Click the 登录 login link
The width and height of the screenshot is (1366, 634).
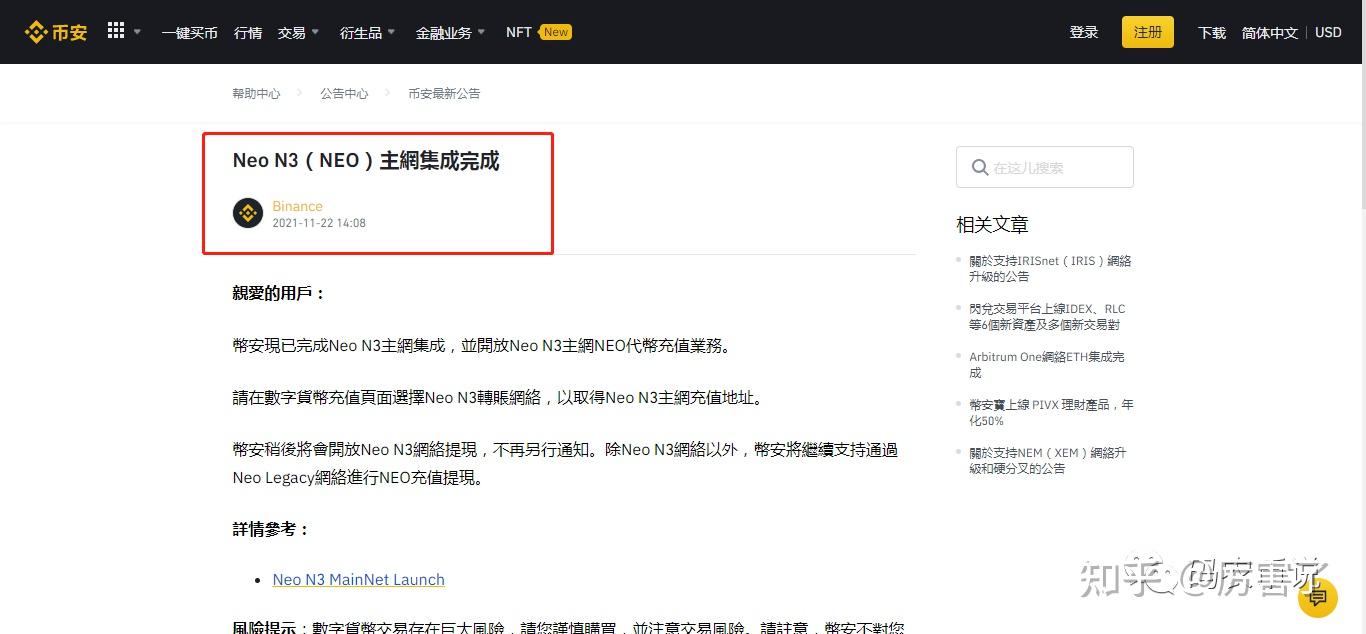pyautogui.click(x=1084, y=32)
